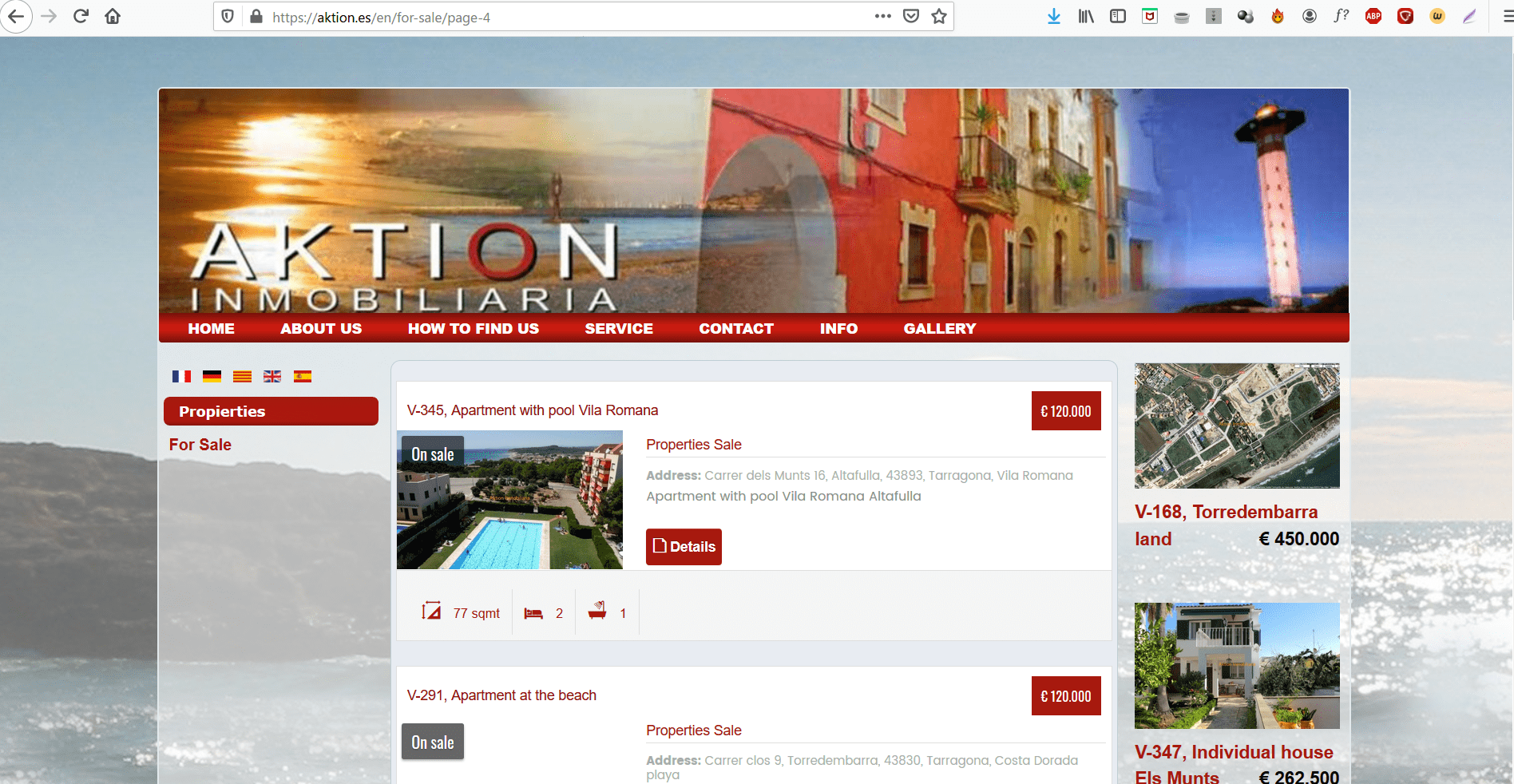Click the AKTION Inmobiliaria header banner

pyautogui.click(x=754, y=200)
